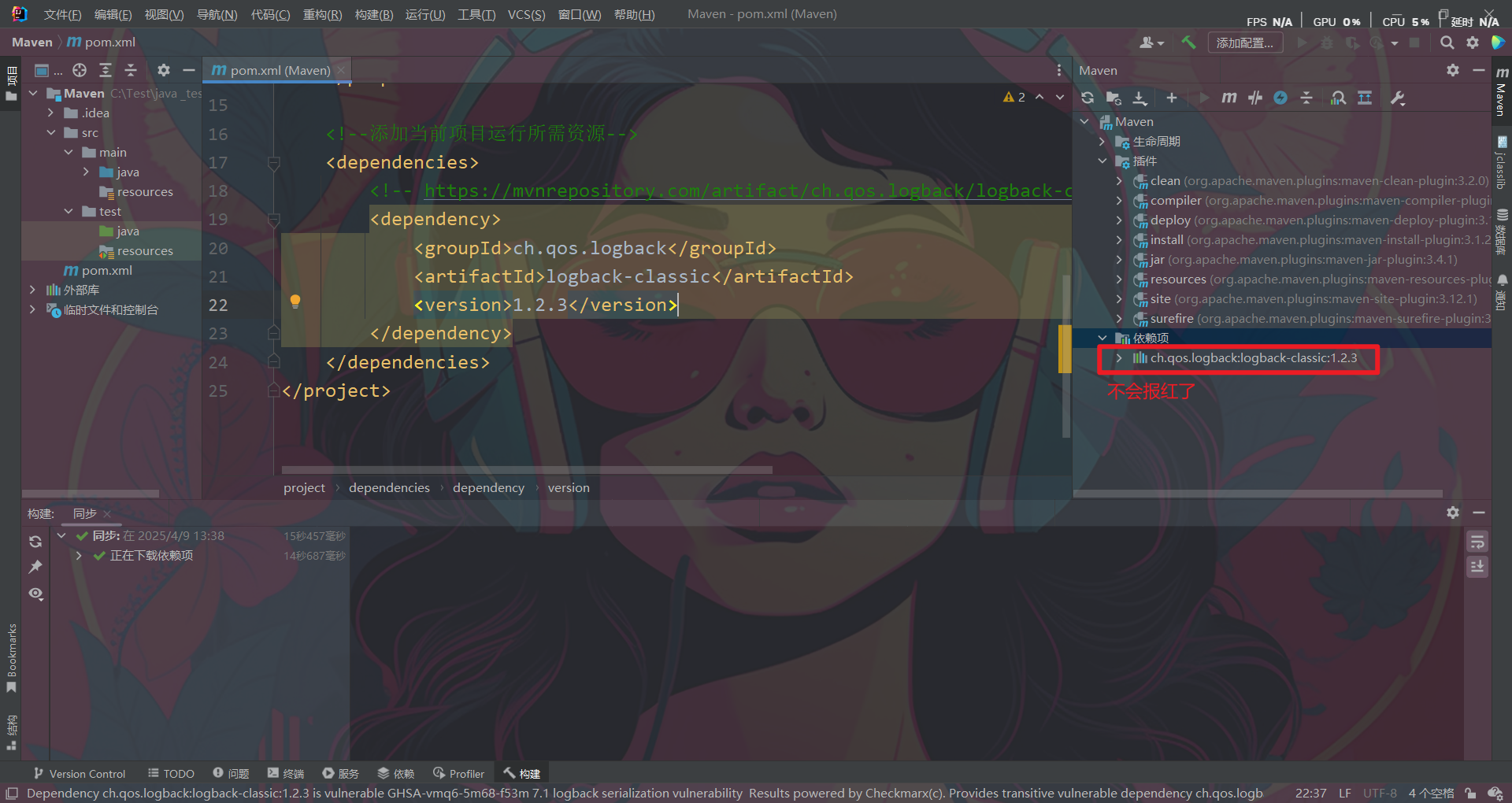
Task: Open Build view options eye icon
Action: pos(35,594)
